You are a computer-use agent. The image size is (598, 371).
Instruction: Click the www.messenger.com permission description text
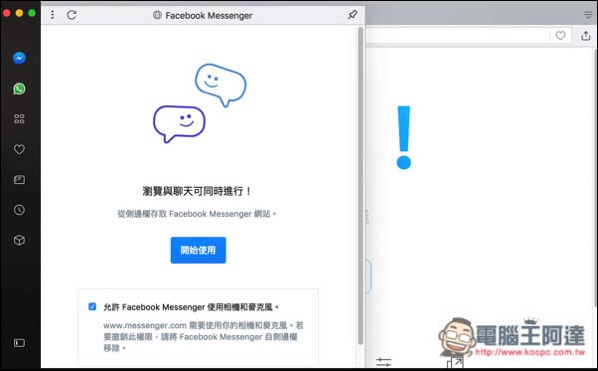pyautogui.click(x=203, y=336)
